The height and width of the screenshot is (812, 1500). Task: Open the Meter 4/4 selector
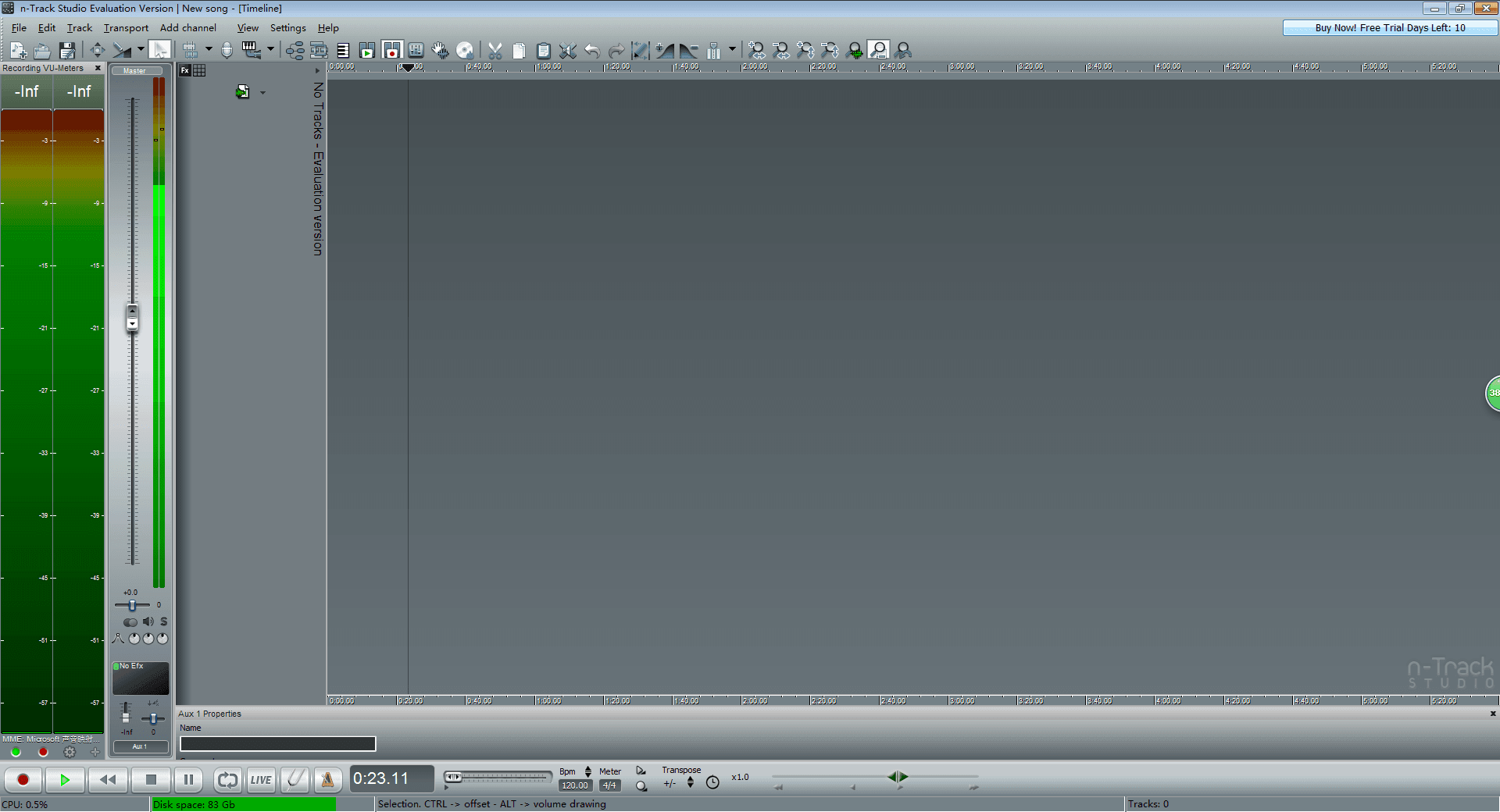(x=609, y=785)
